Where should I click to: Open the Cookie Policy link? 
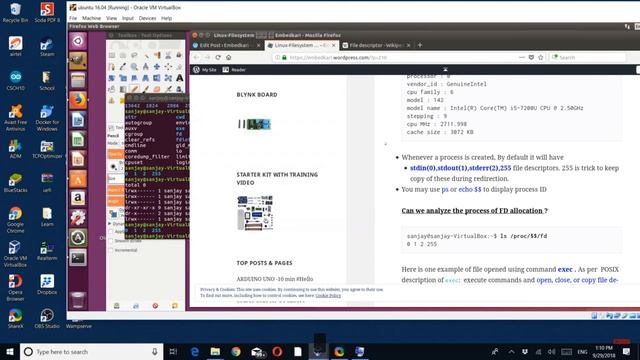click(328, 295)
